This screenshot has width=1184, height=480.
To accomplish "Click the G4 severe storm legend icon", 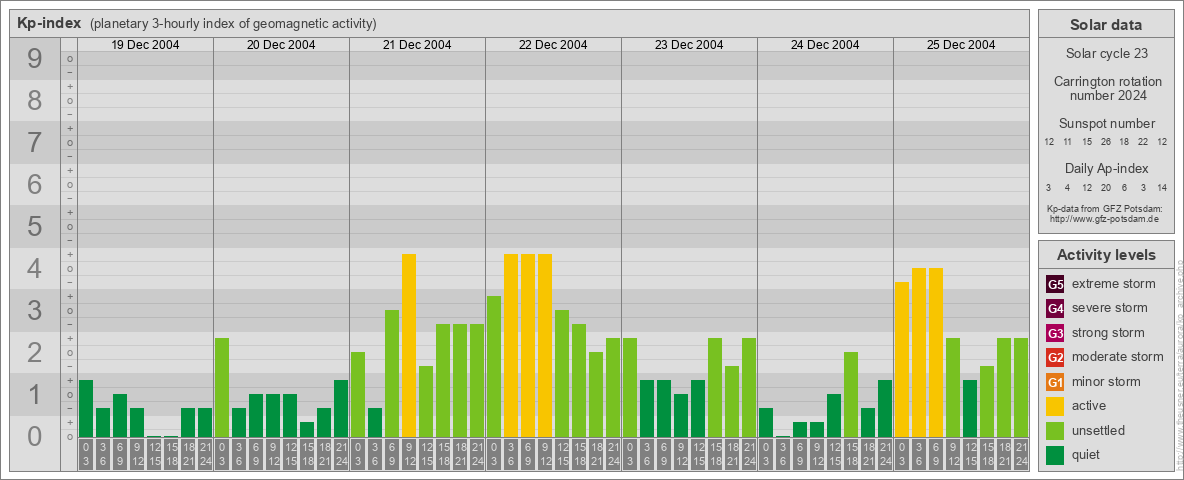I will click(x=1055, y=309).
